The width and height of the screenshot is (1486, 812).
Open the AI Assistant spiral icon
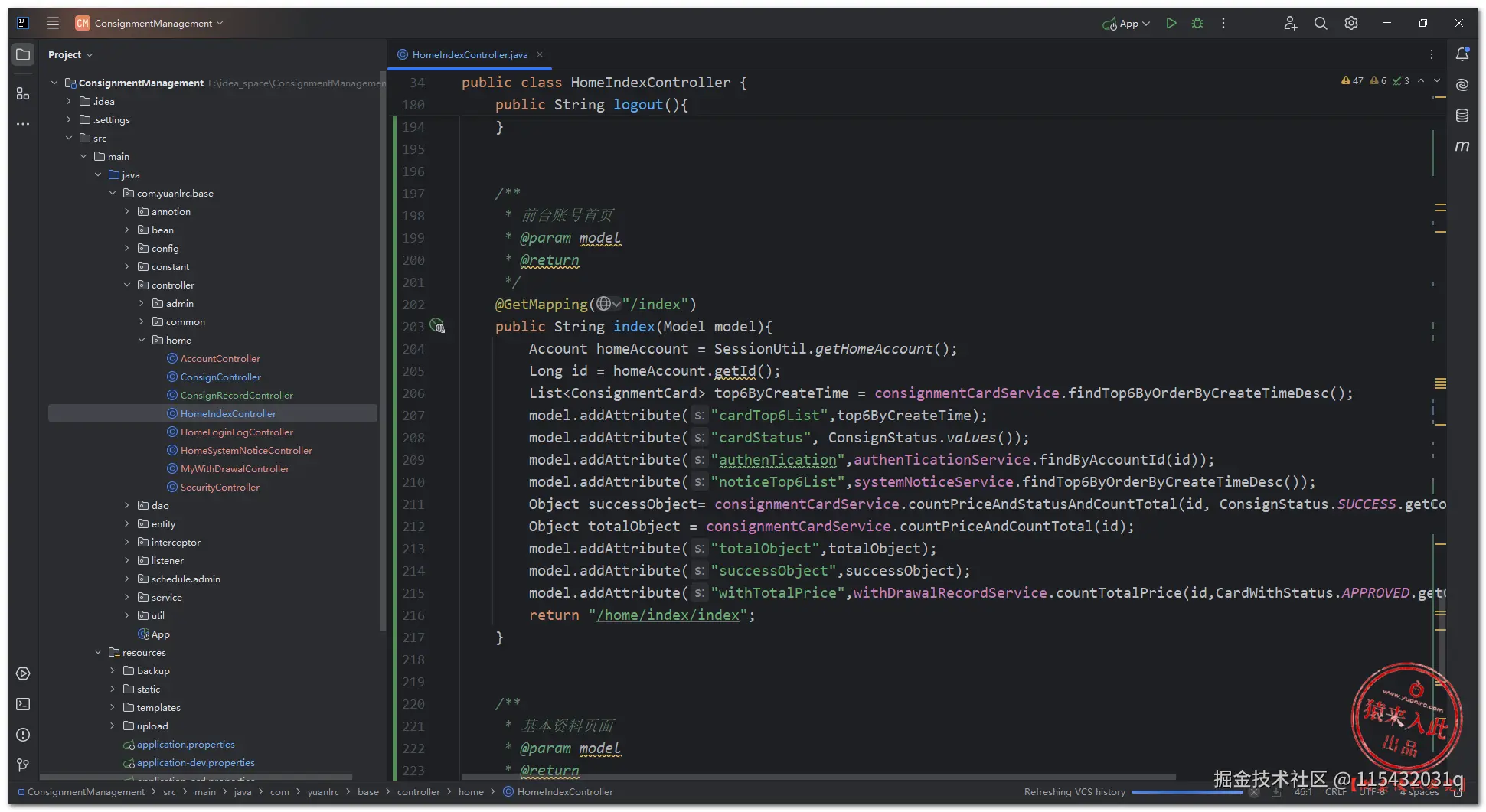(x=1462, y=85)
